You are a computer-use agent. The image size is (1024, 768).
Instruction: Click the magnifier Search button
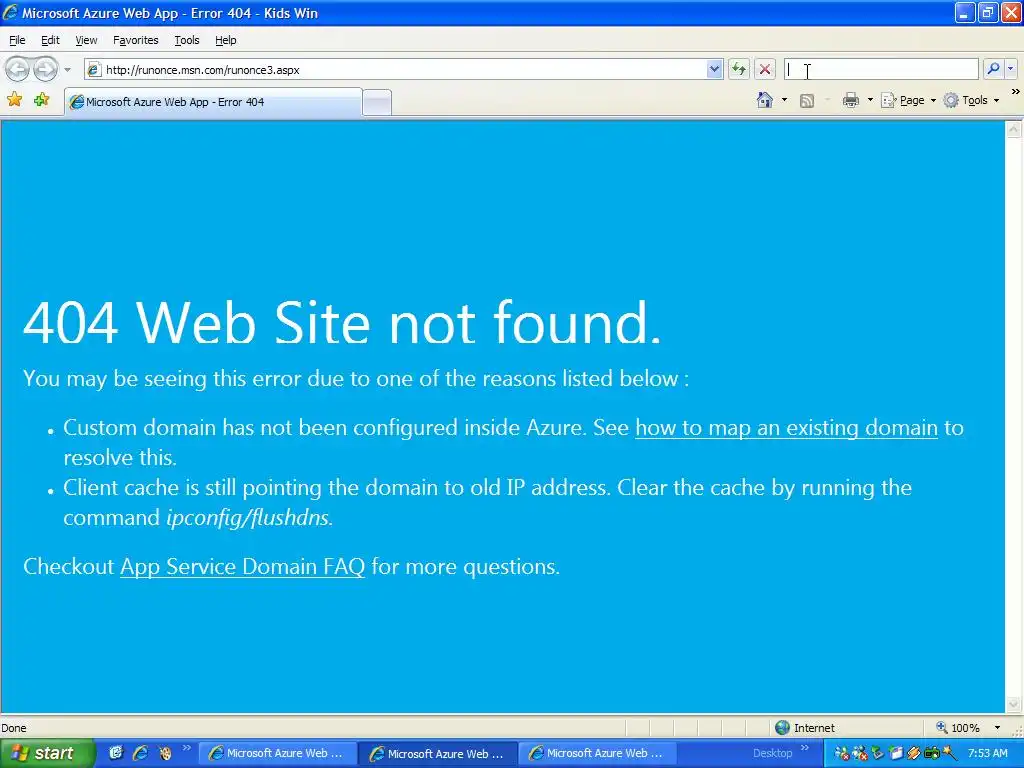pyautogui.click(x=993, y=69)
